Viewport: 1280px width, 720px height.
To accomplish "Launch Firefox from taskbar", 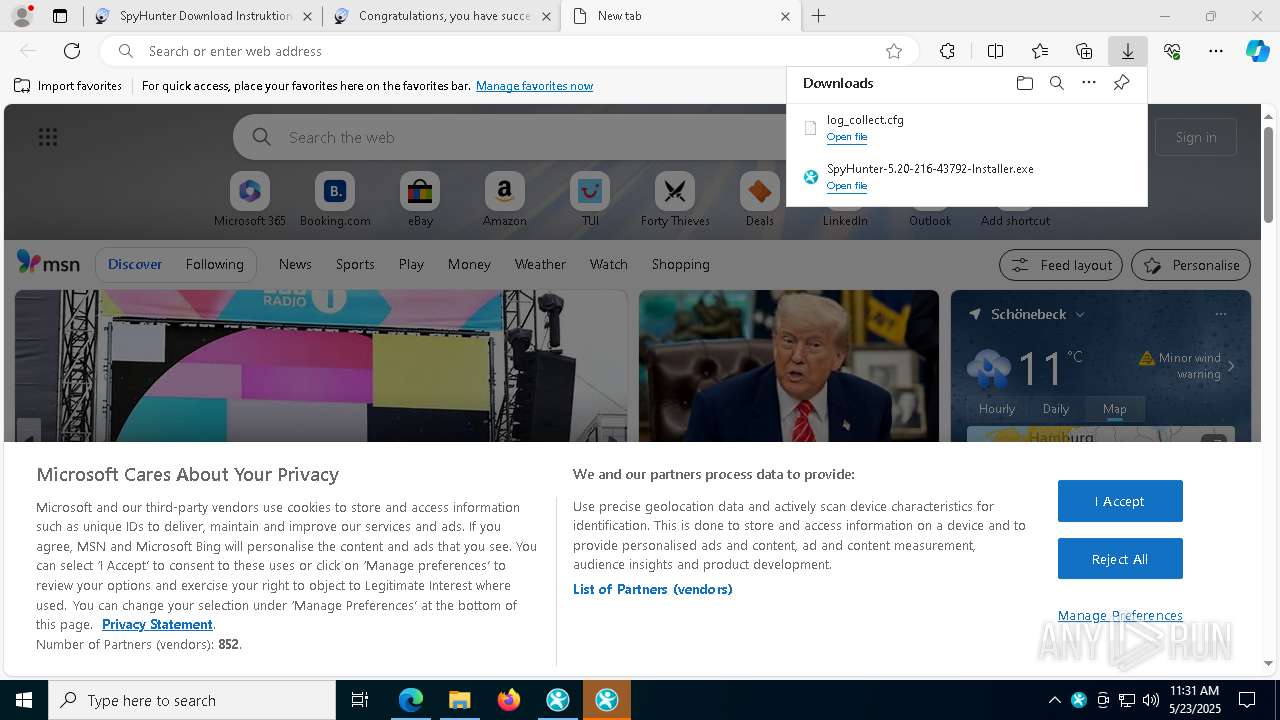I will pyautogui.click(x=508, y=700).
